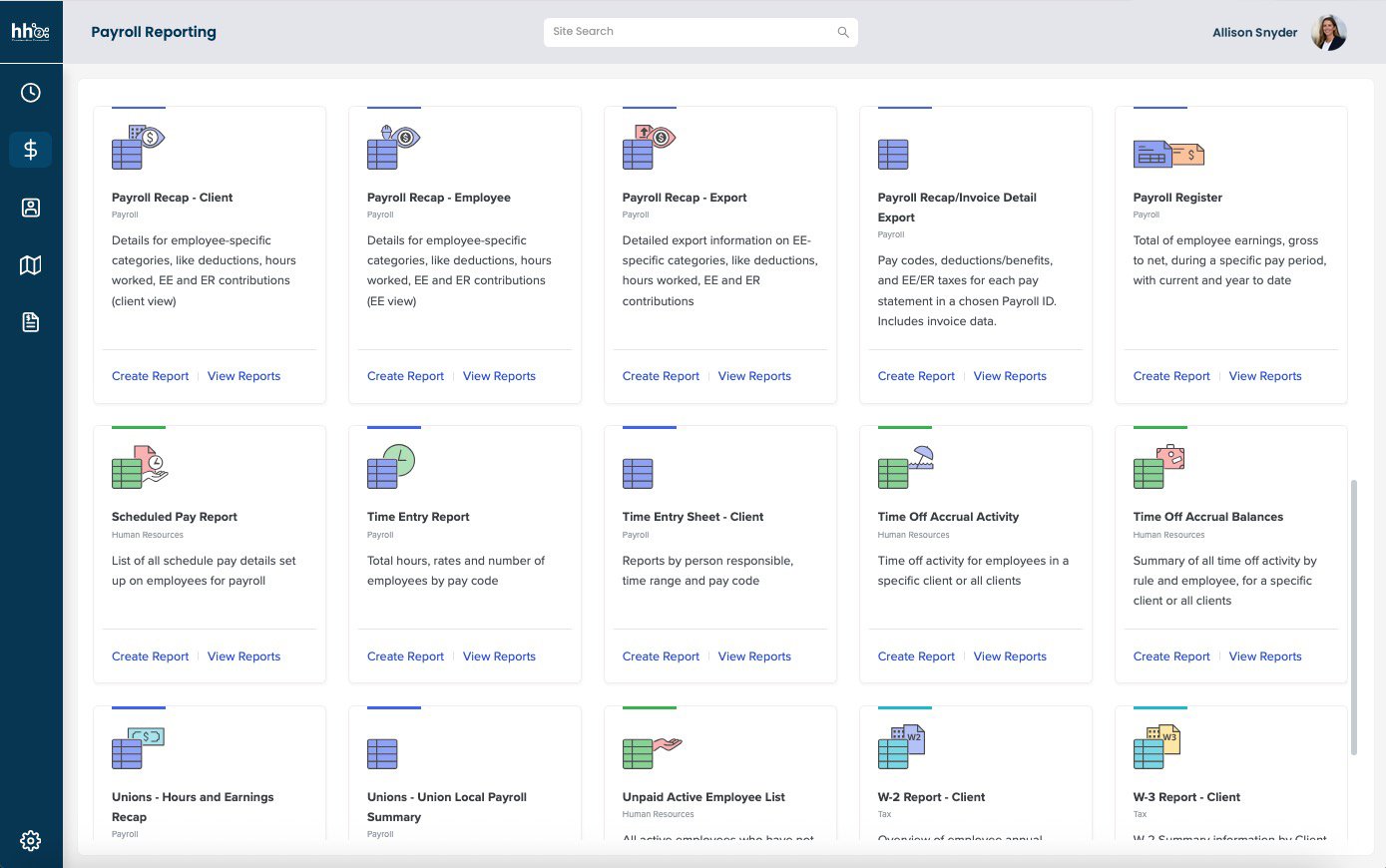The height and width of the screenshot is (868, 1386).
Task: Click the search magnifier icon
Action: [843, 32]
